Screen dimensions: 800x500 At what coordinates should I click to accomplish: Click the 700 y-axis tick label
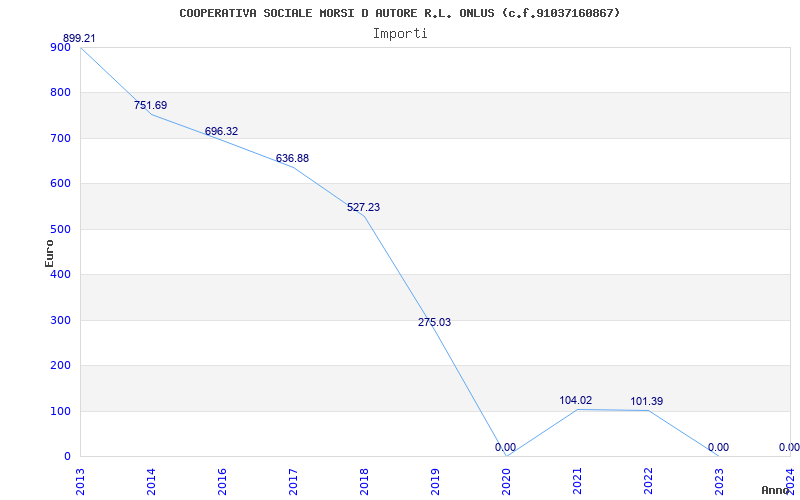[60, 138]
